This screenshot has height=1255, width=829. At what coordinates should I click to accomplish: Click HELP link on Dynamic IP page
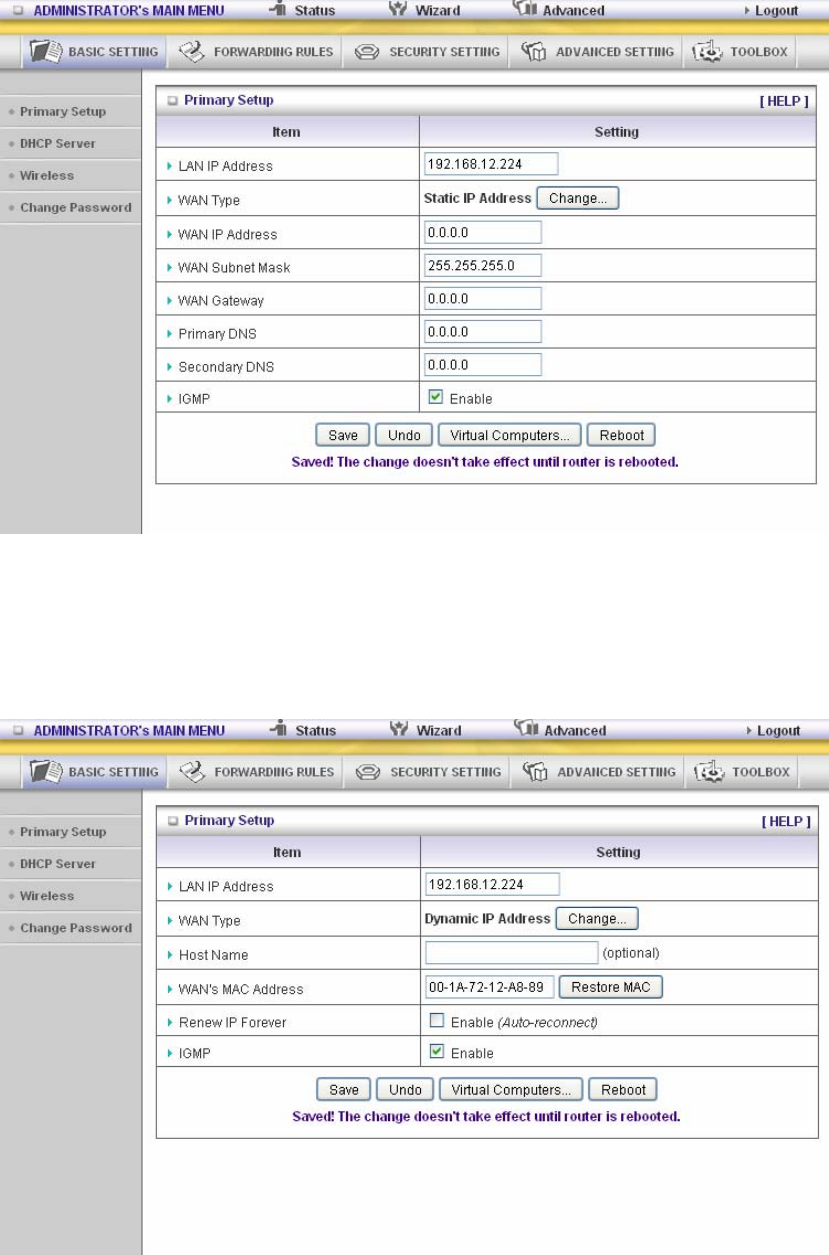click(x=785, y=821)
